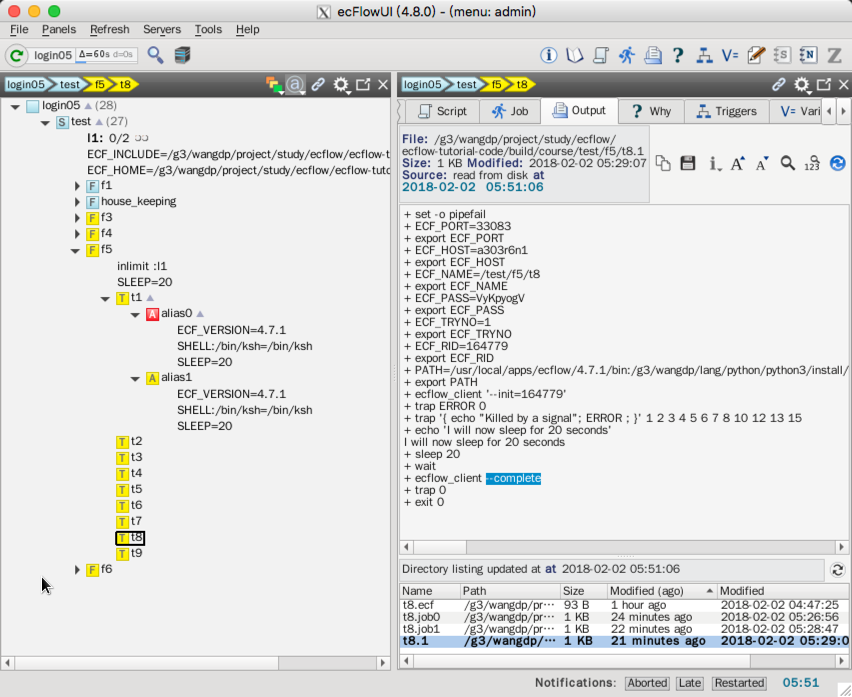Open the Zombies Z icon in the top toolbar
The image size is (852, 697).
834,55
